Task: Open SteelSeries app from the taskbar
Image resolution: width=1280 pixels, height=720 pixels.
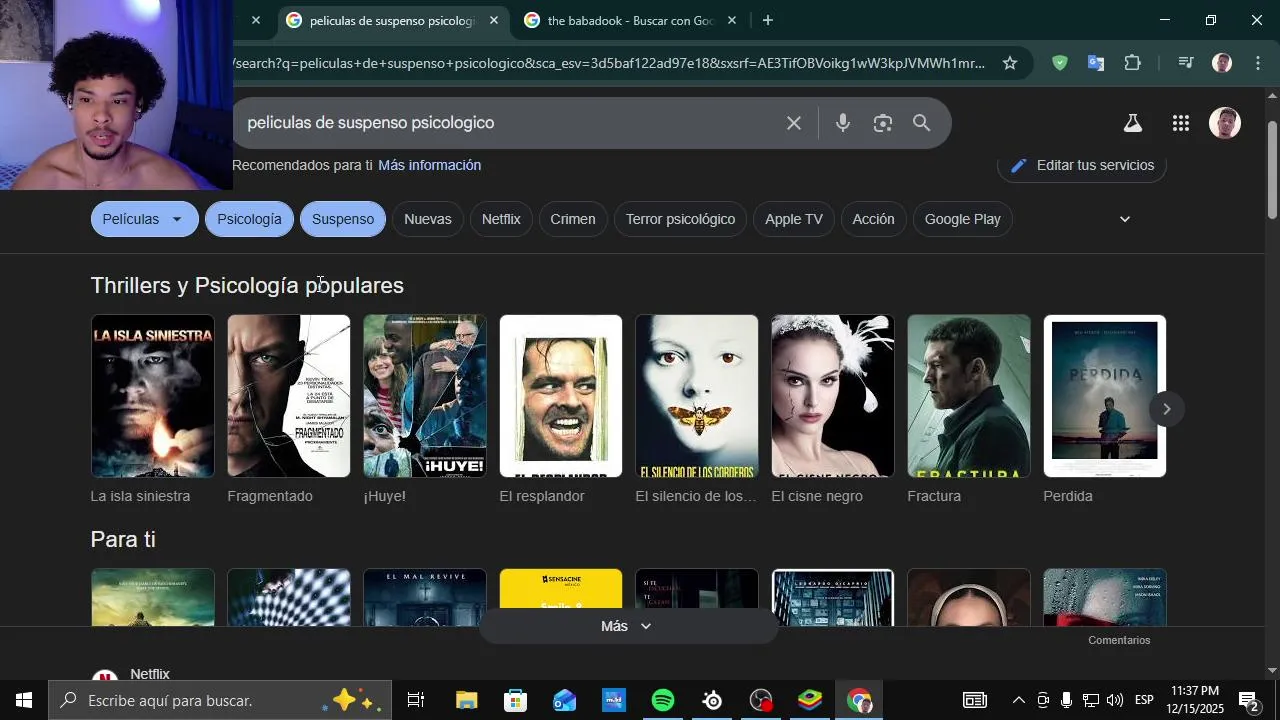Action: click(x=712, y=701)
